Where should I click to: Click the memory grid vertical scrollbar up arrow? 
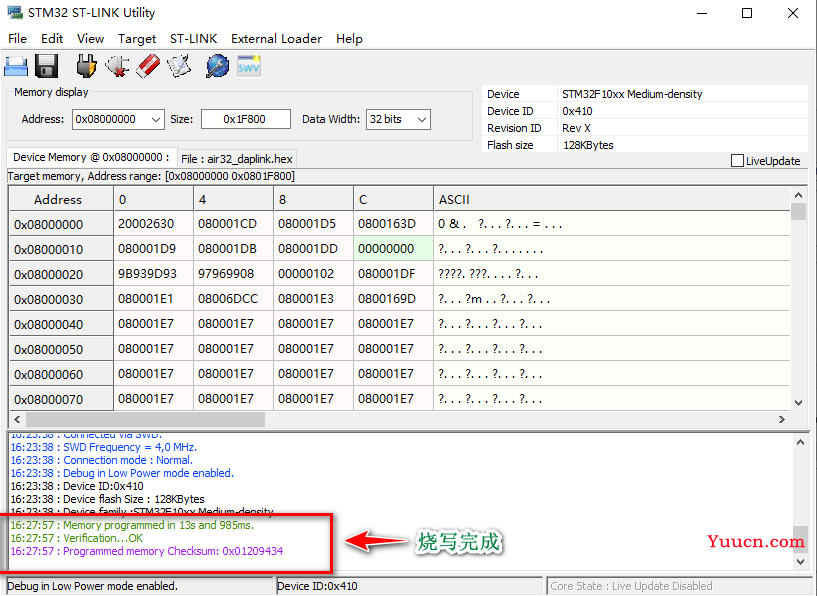point(798,195)
